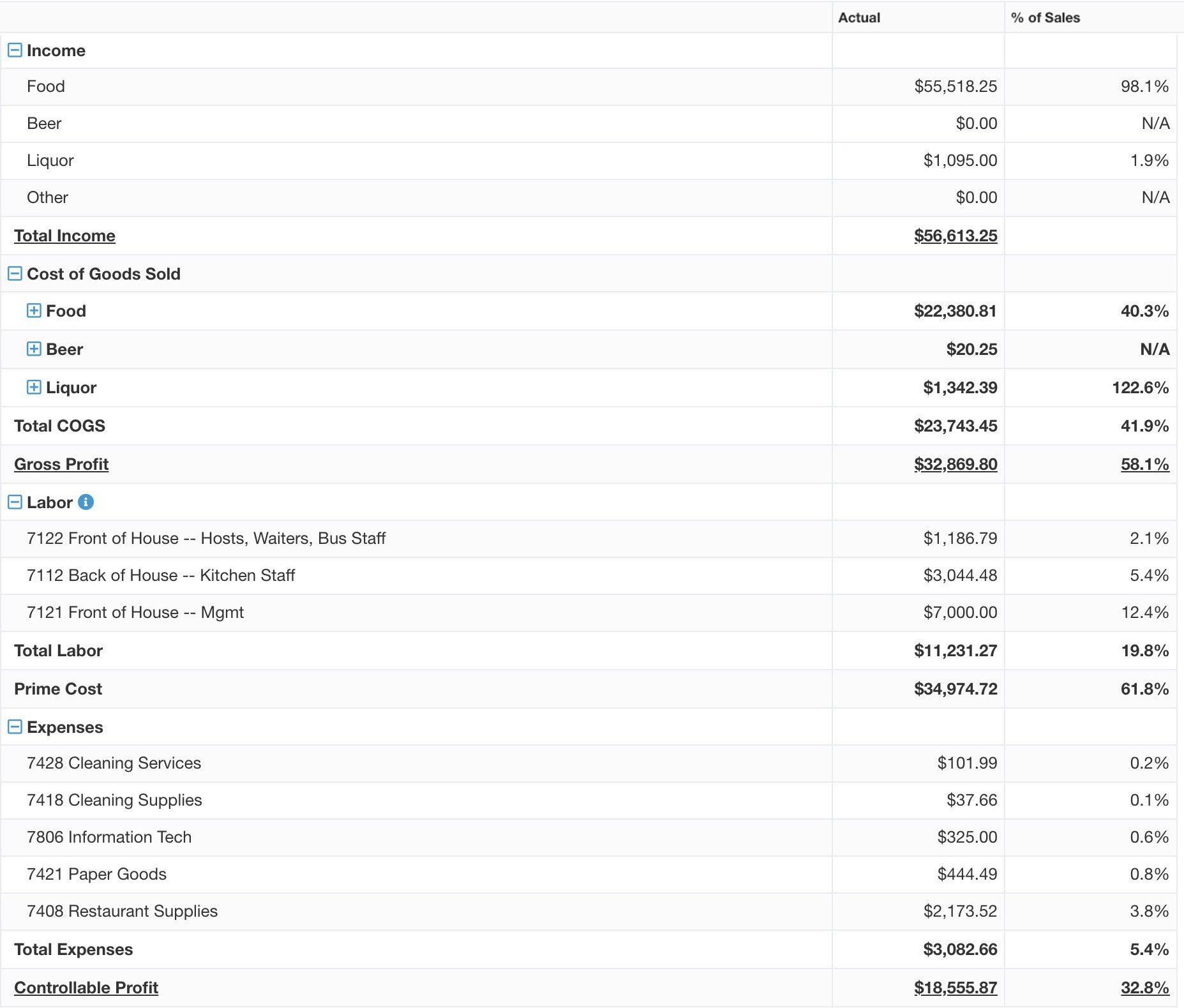Image resolution: width=1184 pixels, height=1008 pixels.
Task: Select the Hosts, Waiters amount $1,186.79
Action: (960, 538)
